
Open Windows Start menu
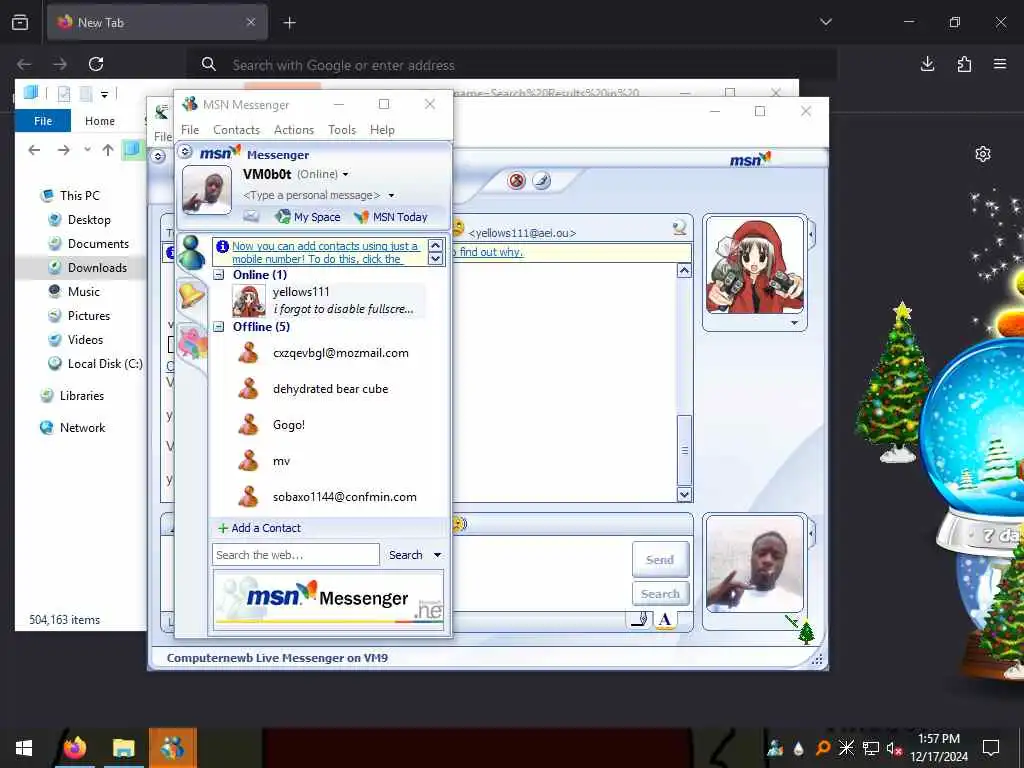[24, 748]
